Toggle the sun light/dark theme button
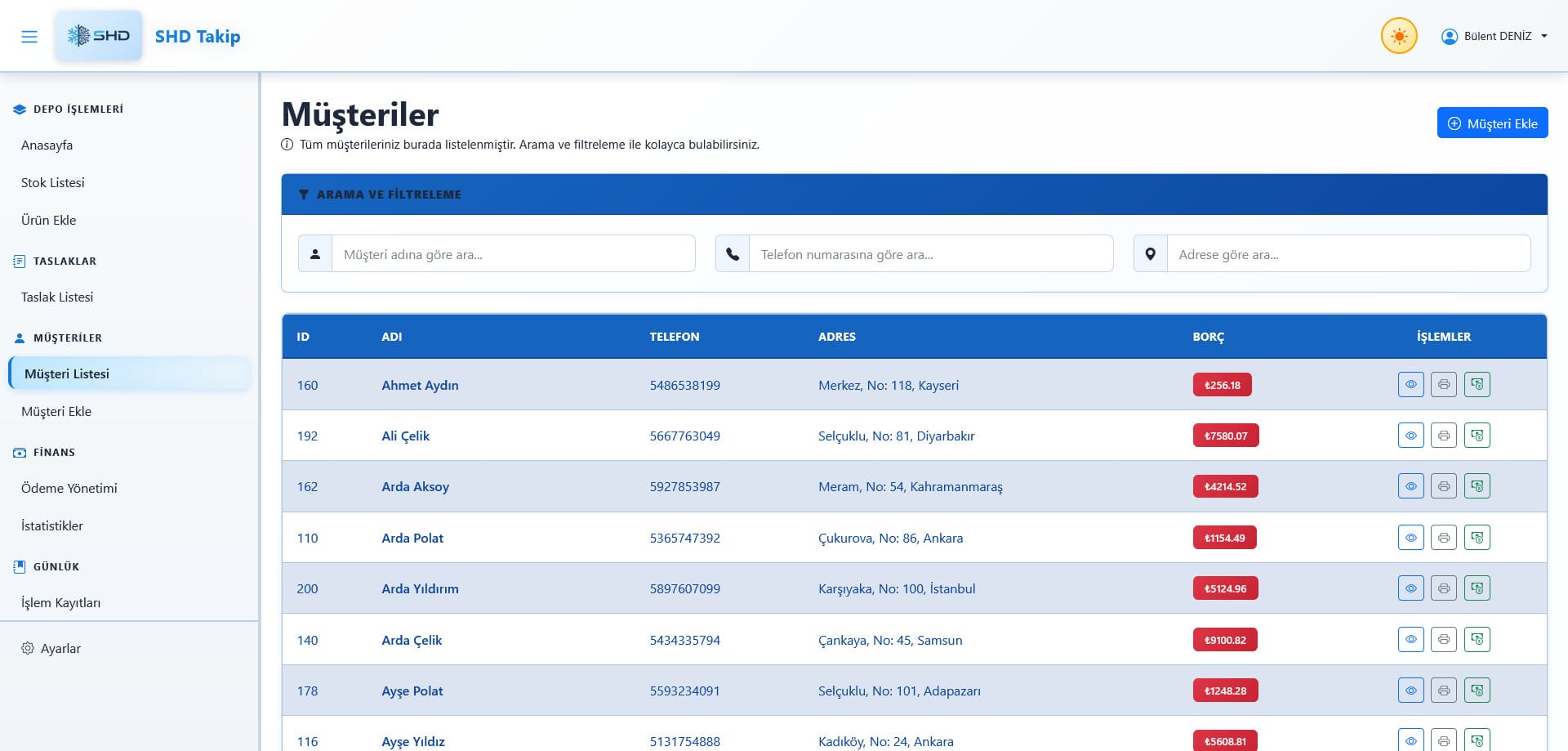This screenshot has width=1568, height=751. tap(1398, 37)
